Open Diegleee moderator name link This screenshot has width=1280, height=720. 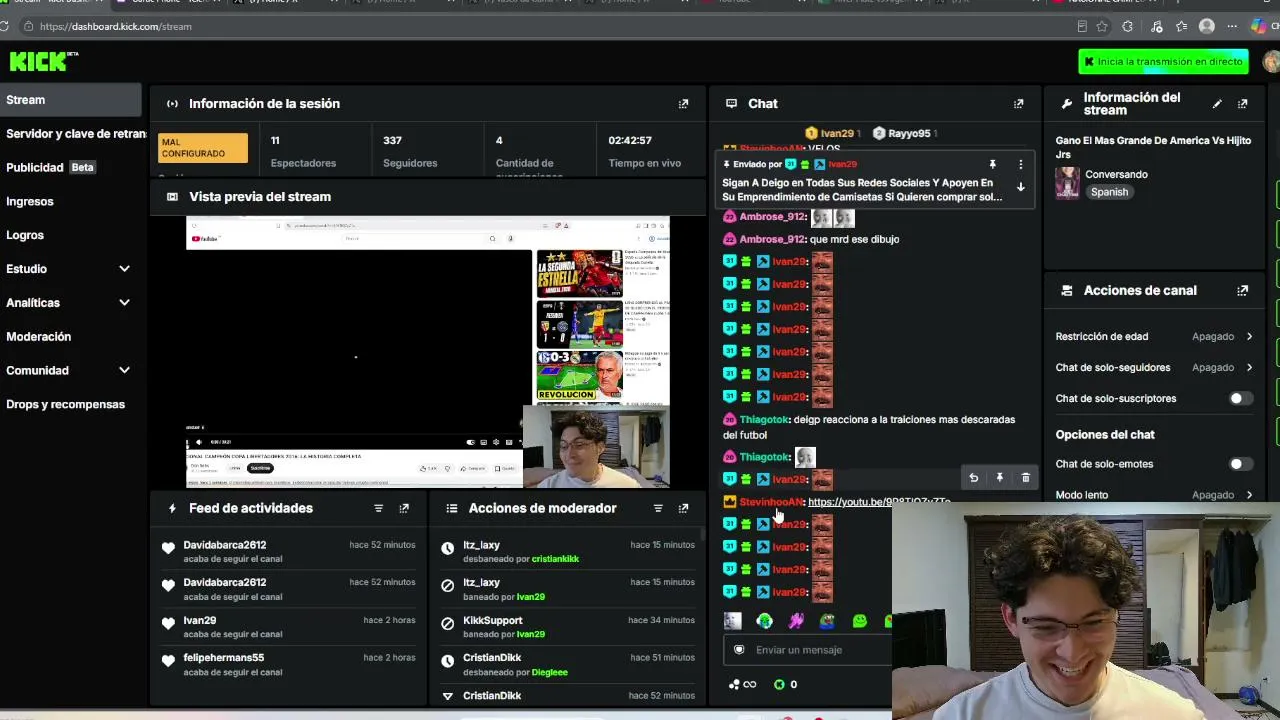tap(550, 673)
